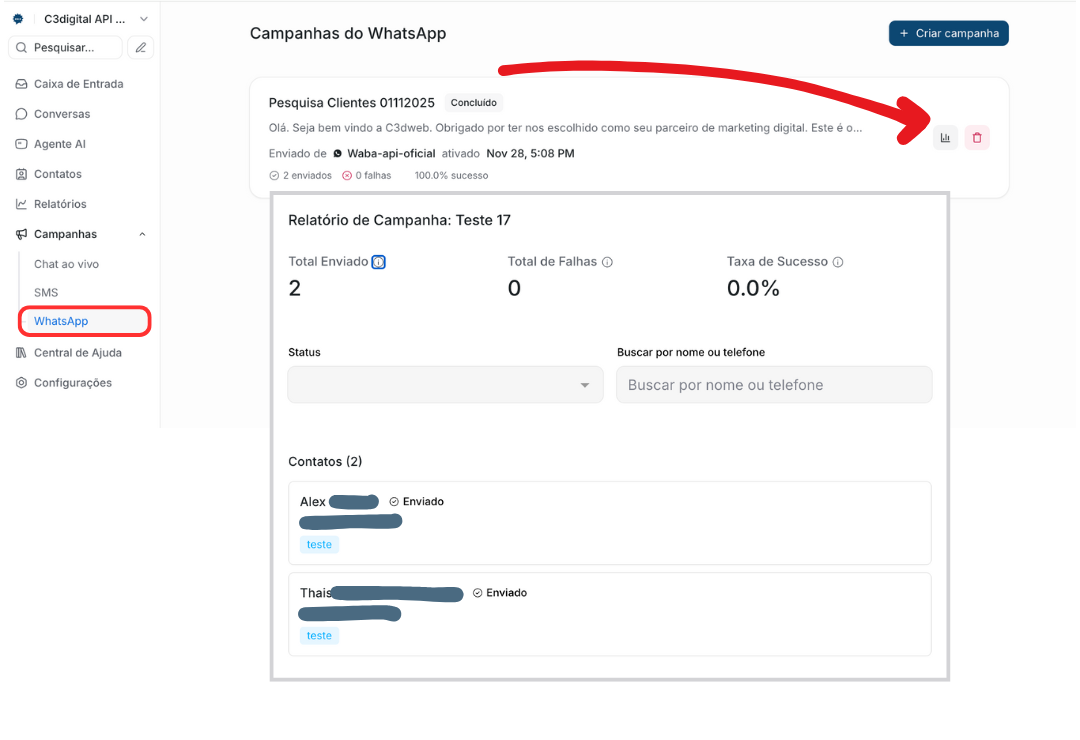
Task: Click Buscar por nome ou telefone field
Action: [774, 384]
